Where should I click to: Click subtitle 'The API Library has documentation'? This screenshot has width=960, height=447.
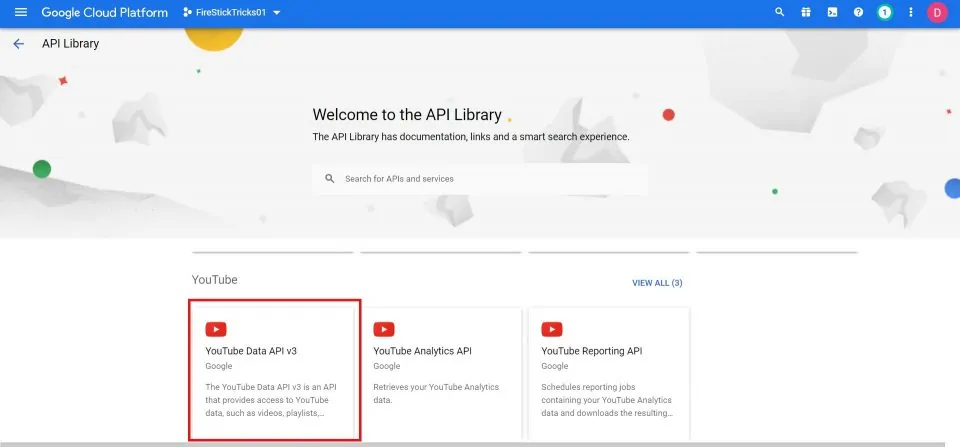click(x=471, y=137)
